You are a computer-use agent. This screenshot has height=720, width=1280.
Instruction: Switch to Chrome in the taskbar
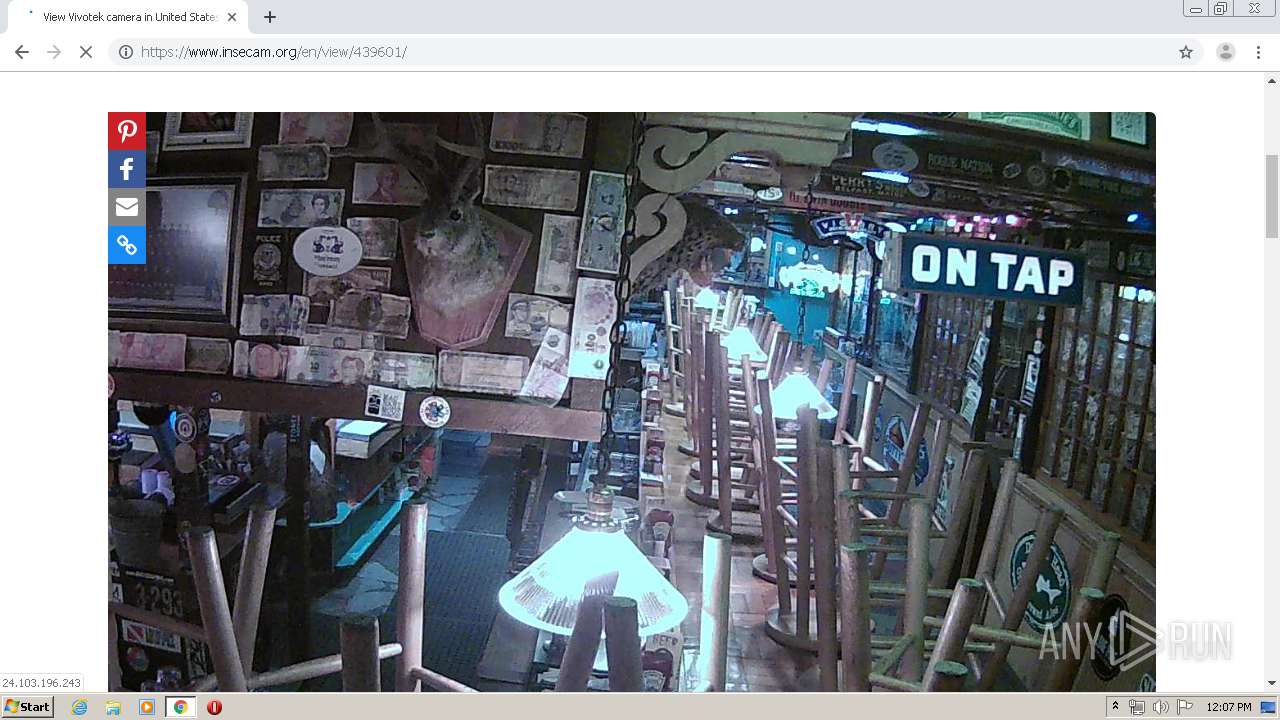(180, 707)
